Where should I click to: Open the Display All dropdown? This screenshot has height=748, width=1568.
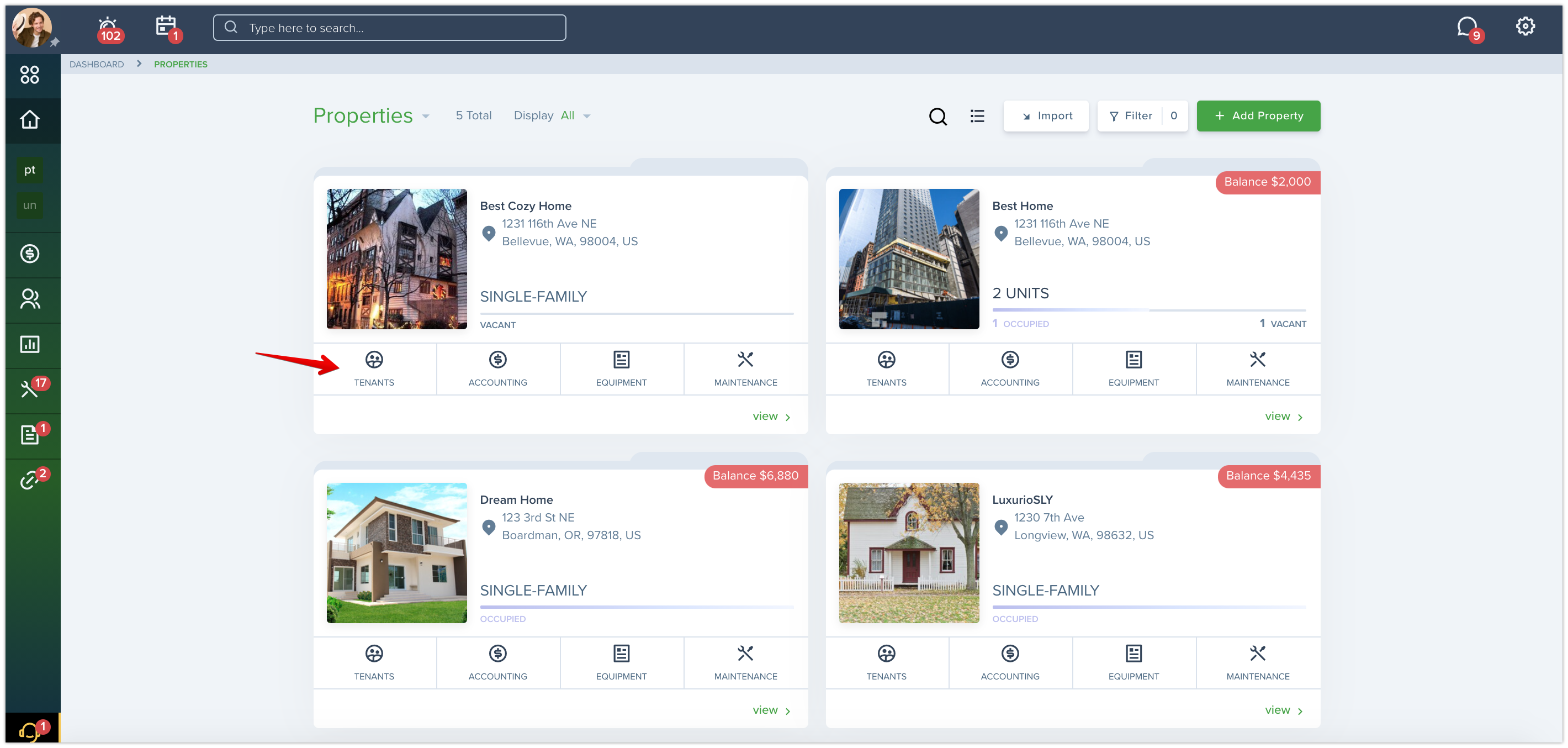(552, 115)
